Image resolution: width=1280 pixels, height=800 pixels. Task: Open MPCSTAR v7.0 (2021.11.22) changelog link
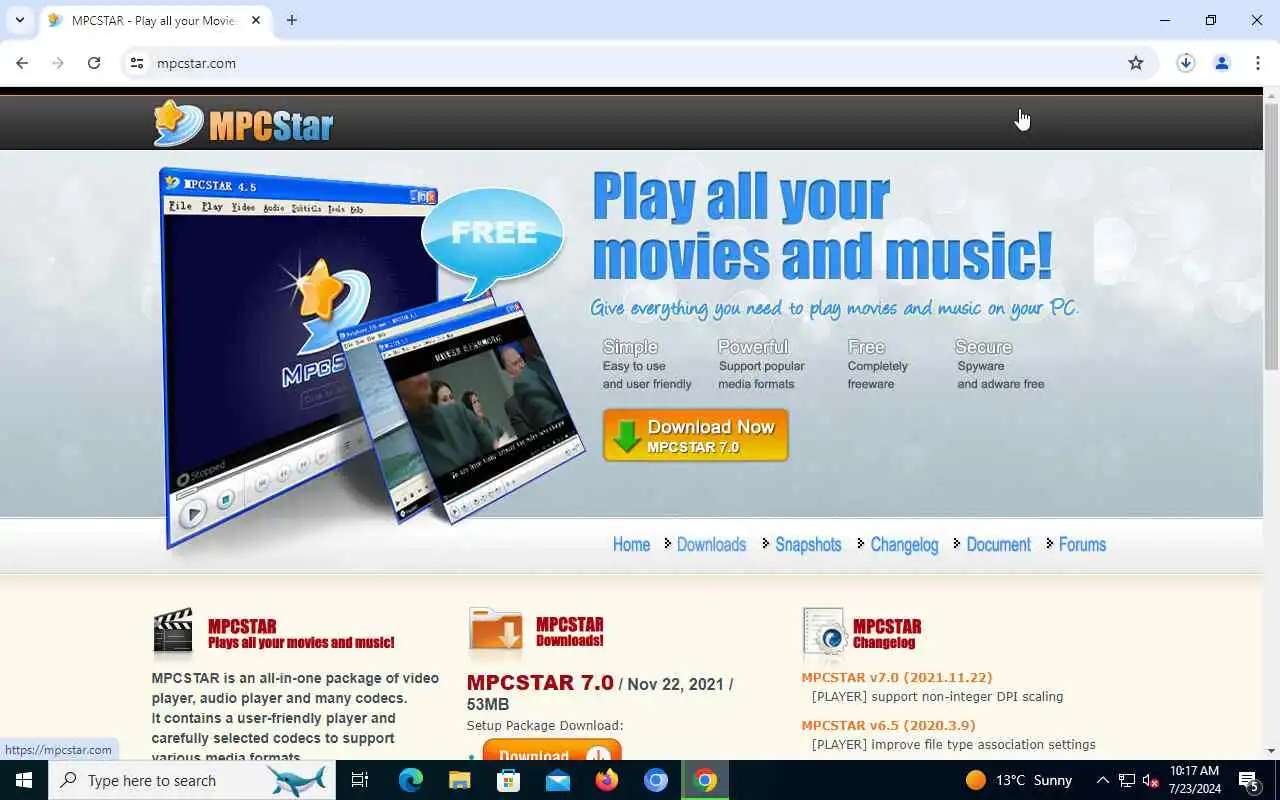click(x=897, y=677)
